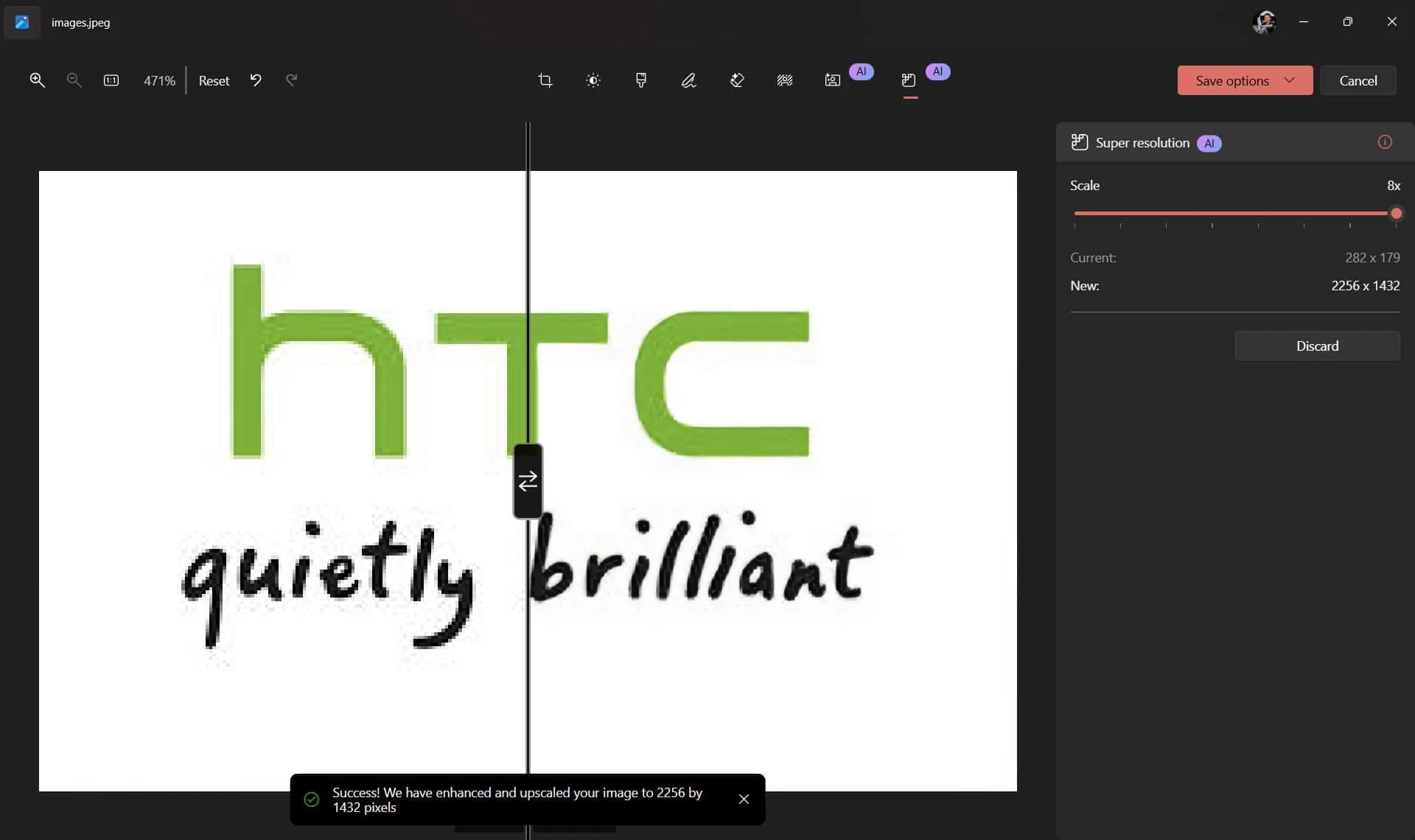Click the Scale slider handle at 8x
Screen dimensions: 1415x840
pyautogui.click(x=1396, y=213)
